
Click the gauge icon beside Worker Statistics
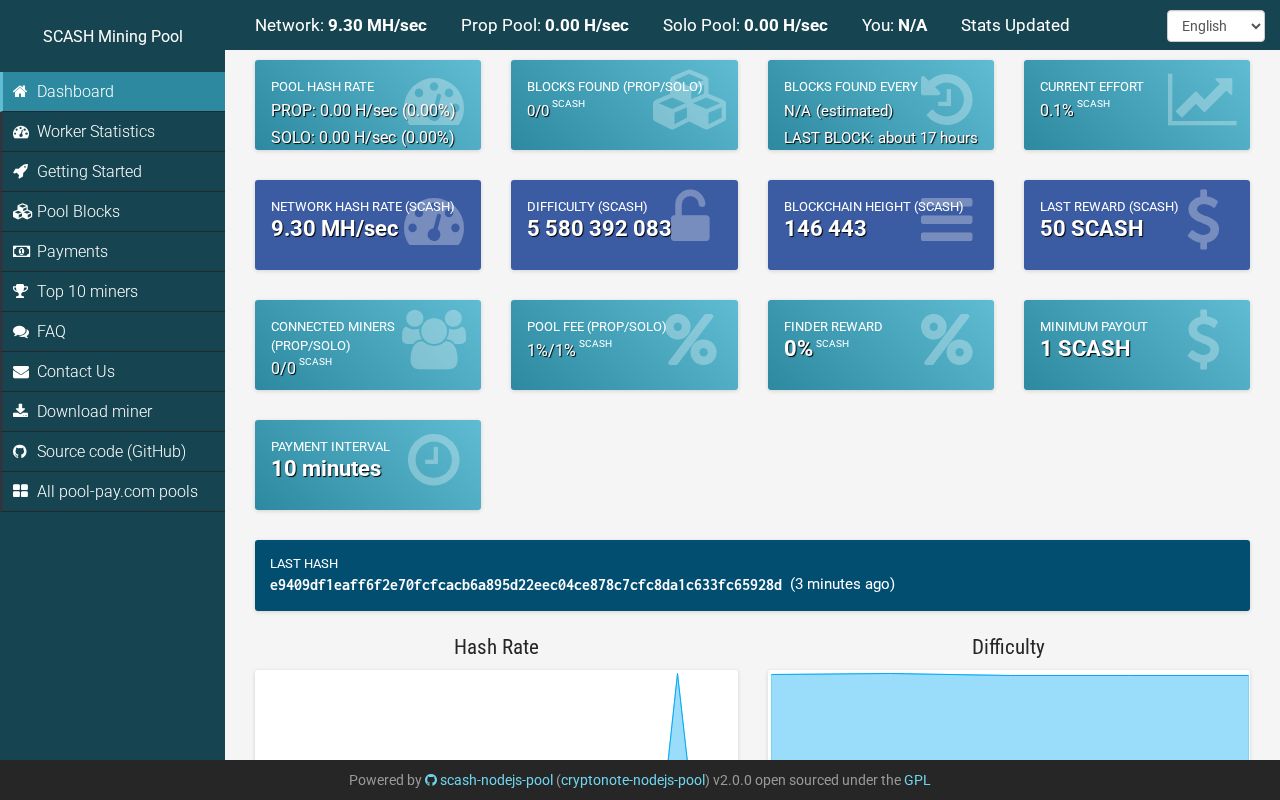20,131
